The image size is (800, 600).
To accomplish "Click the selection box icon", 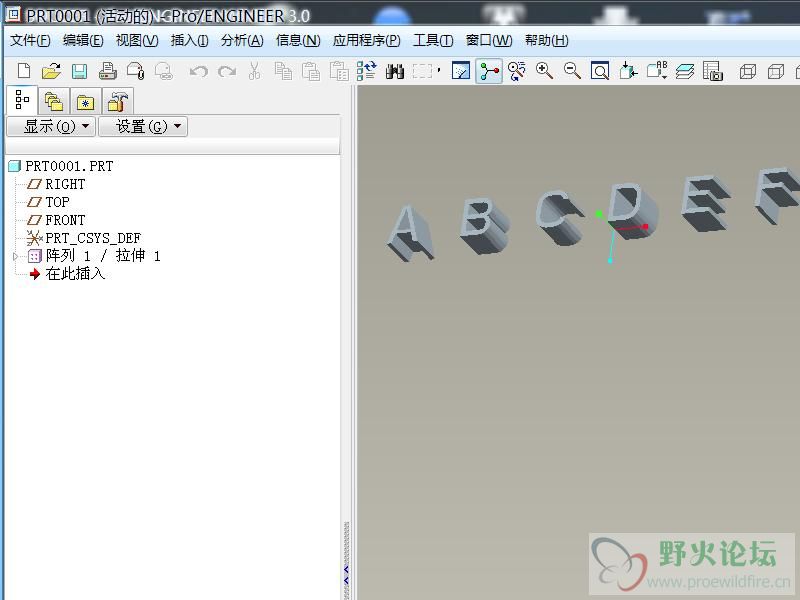I will coord(422,71).
